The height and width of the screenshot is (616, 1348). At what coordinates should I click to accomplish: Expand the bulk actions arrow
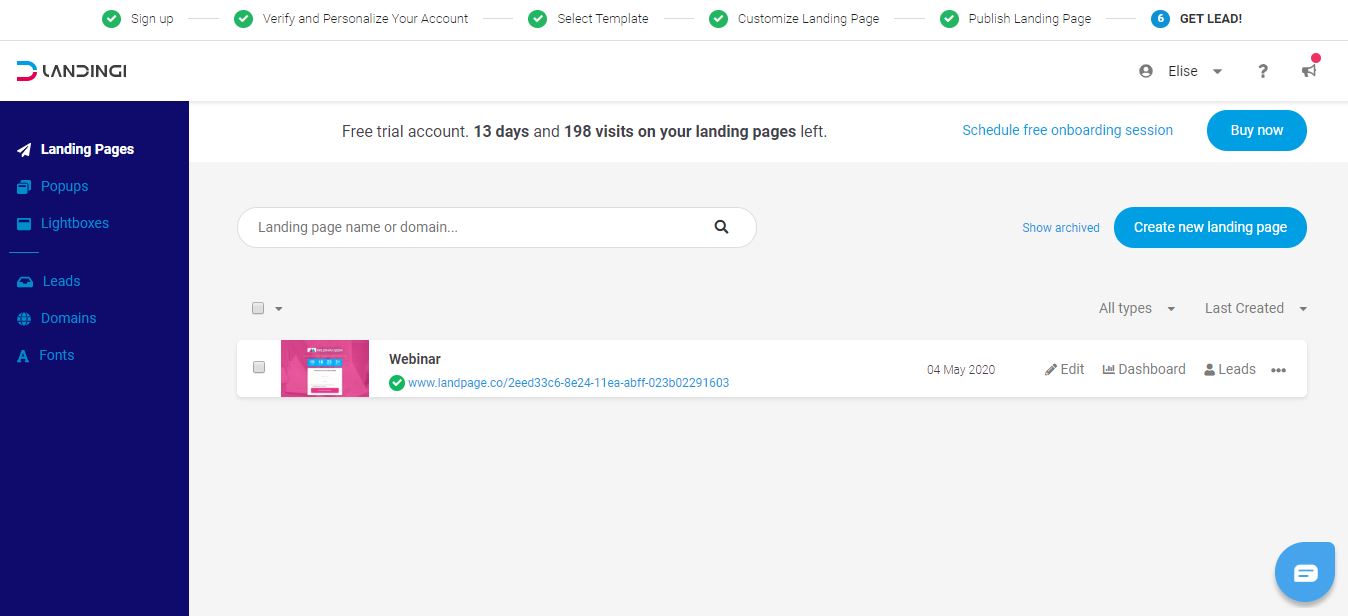coord(279,309)
